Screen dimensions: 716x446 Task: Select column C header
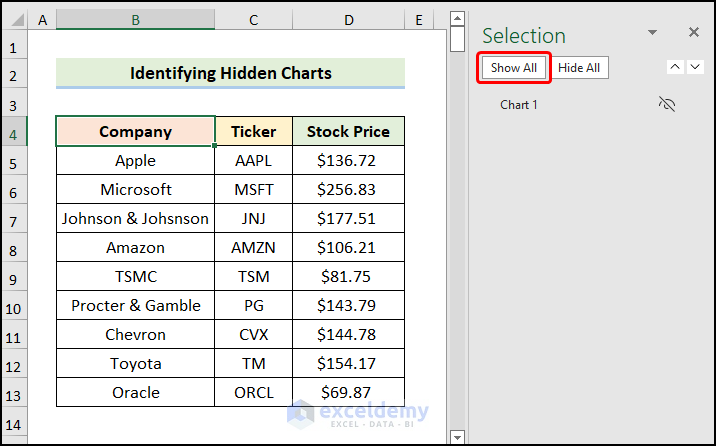click(x=253, y=20)
